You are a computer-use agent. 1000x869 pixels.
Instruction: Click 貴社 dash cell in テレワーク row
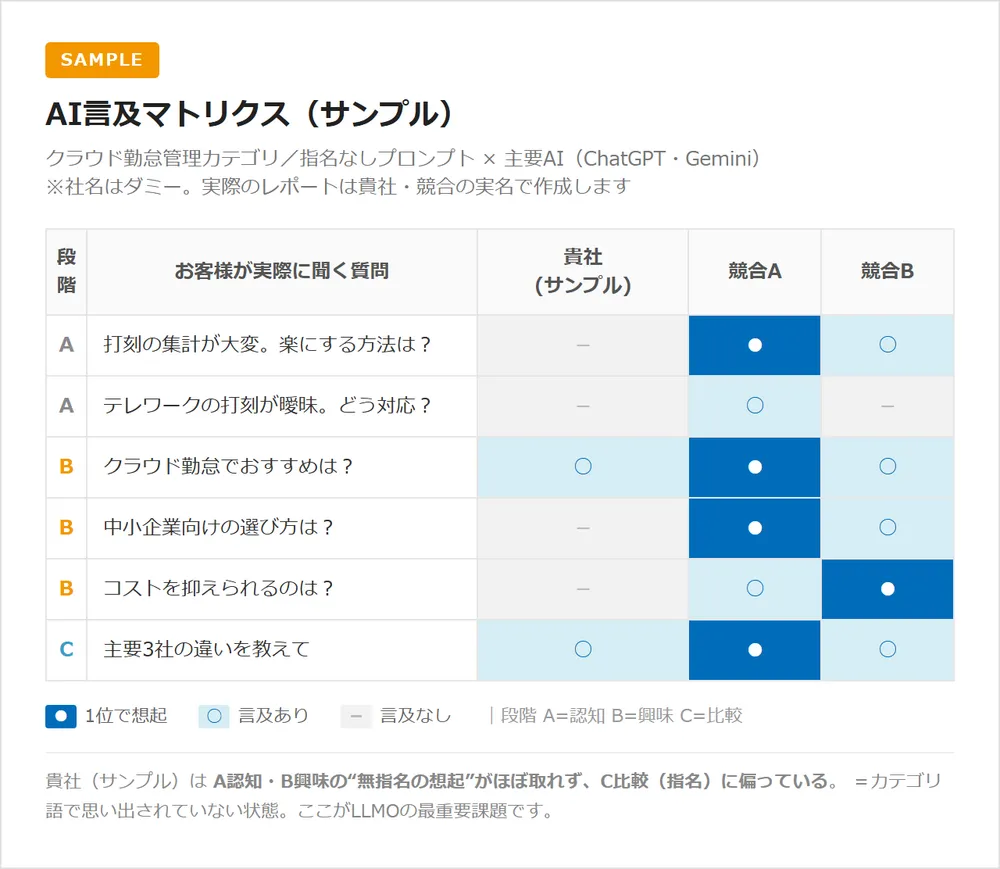[x=583, y=405]
